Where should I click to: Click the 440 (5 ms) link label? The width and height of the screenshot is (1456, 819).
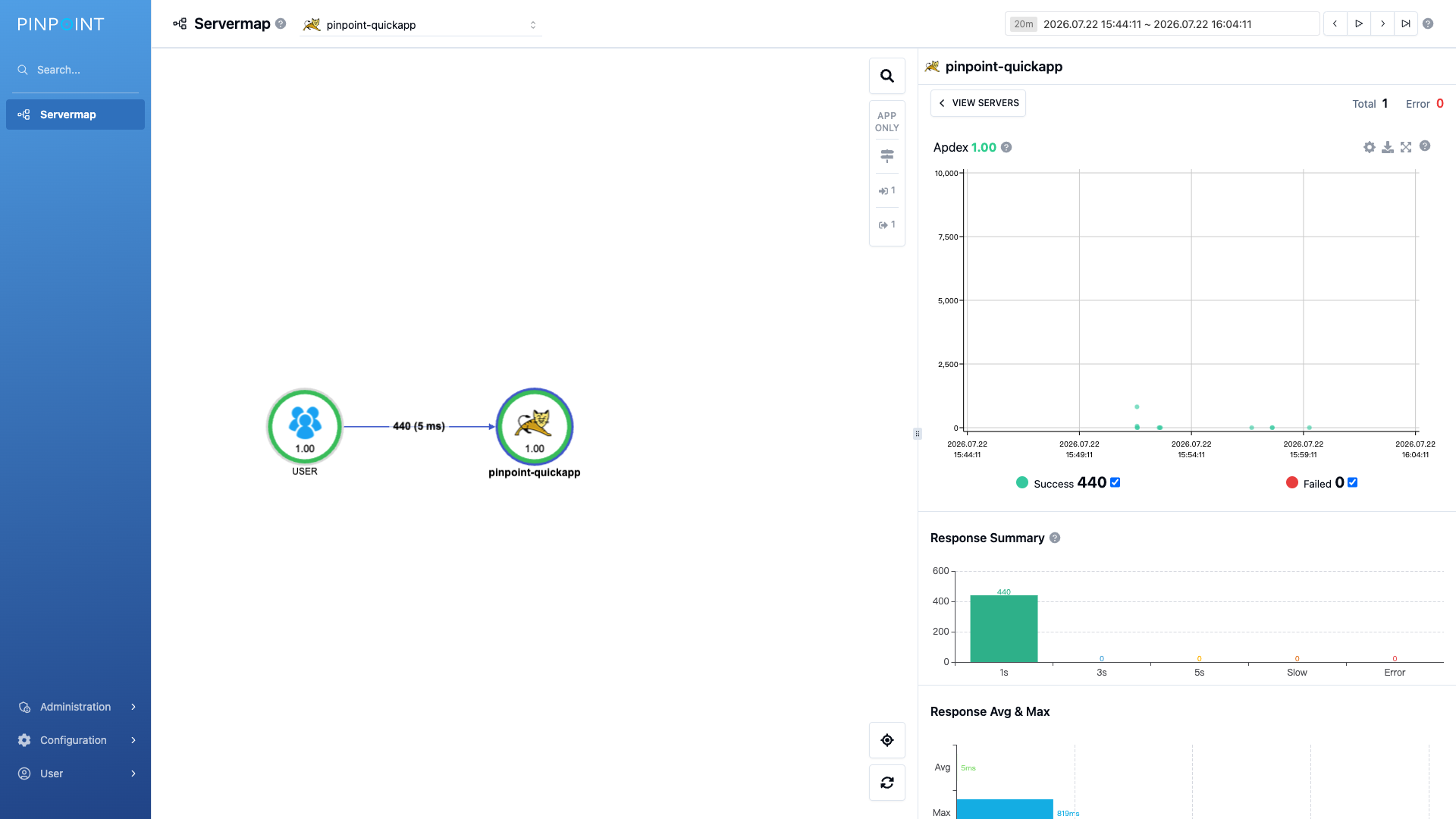coord(419,426)
